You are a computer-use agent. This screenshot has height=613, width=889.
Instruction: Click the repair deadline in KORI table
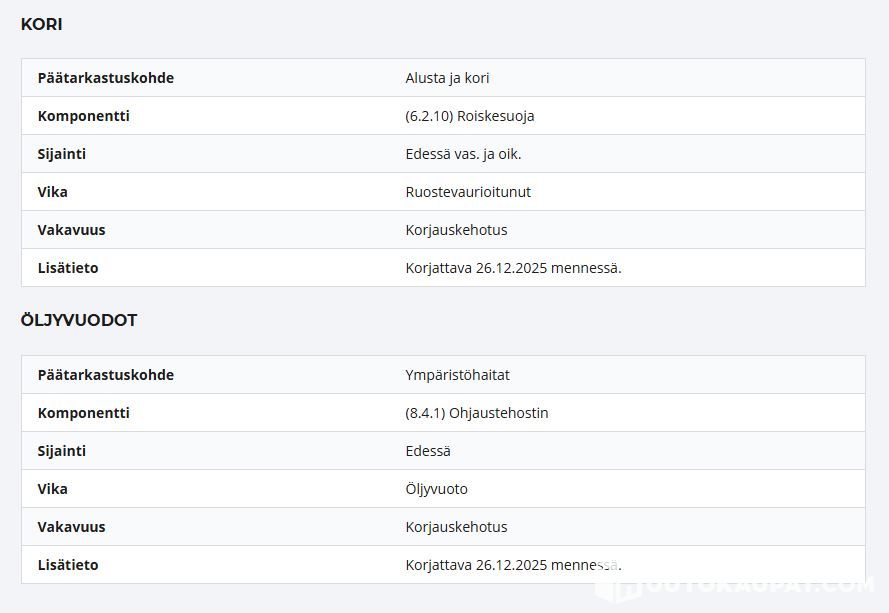tap(513, 268)
